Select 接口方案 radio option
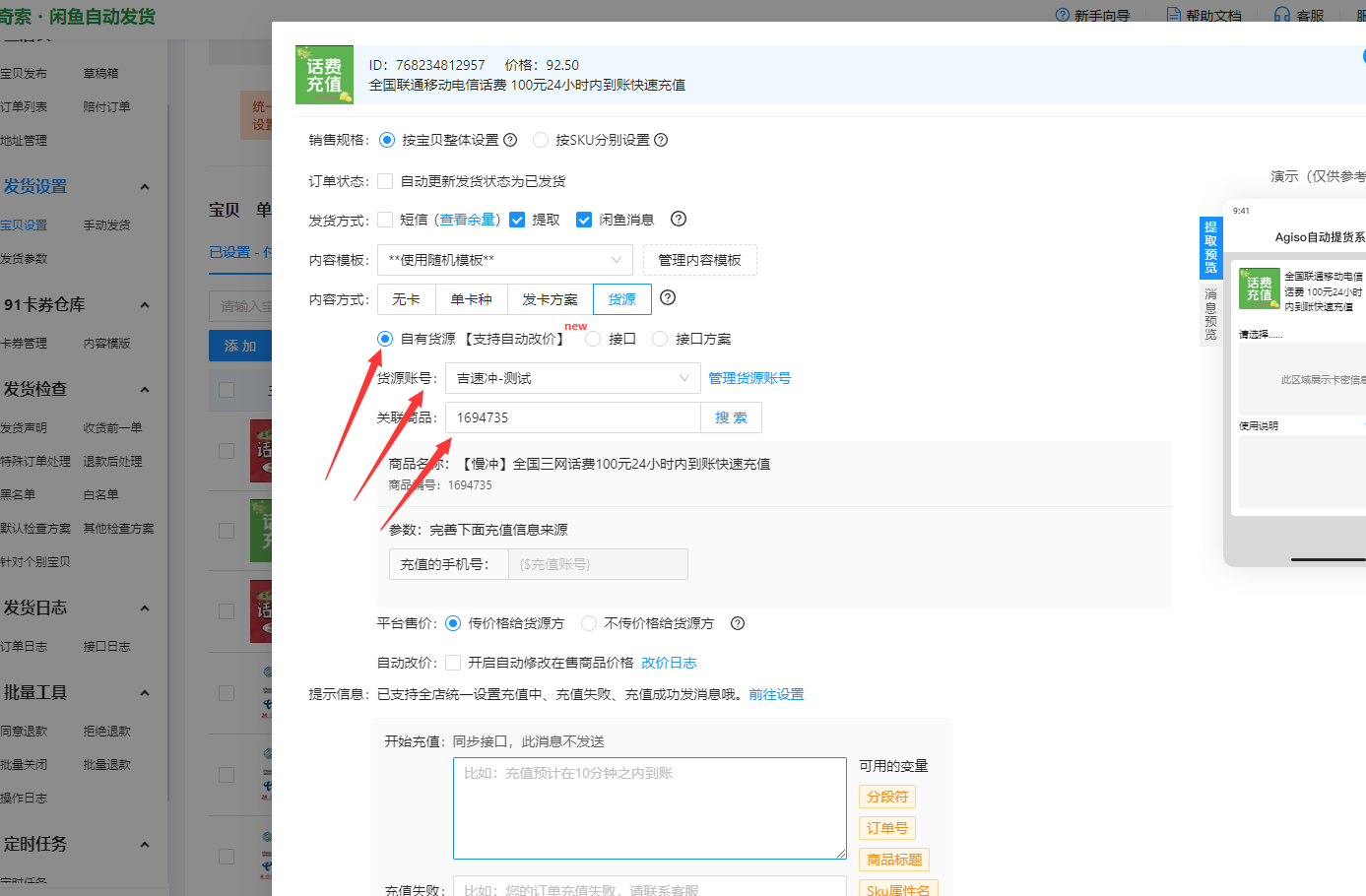Screen dimensions: 1366x896 (x=660, y=339)
